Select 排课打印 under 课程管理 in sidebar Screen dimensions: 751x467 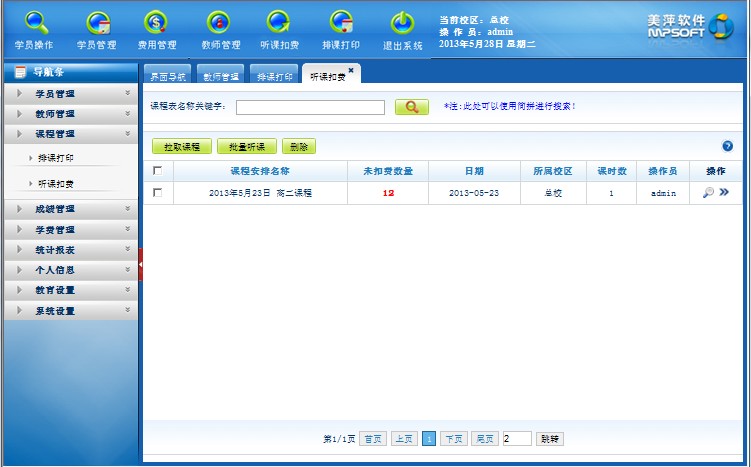[56, 158]
